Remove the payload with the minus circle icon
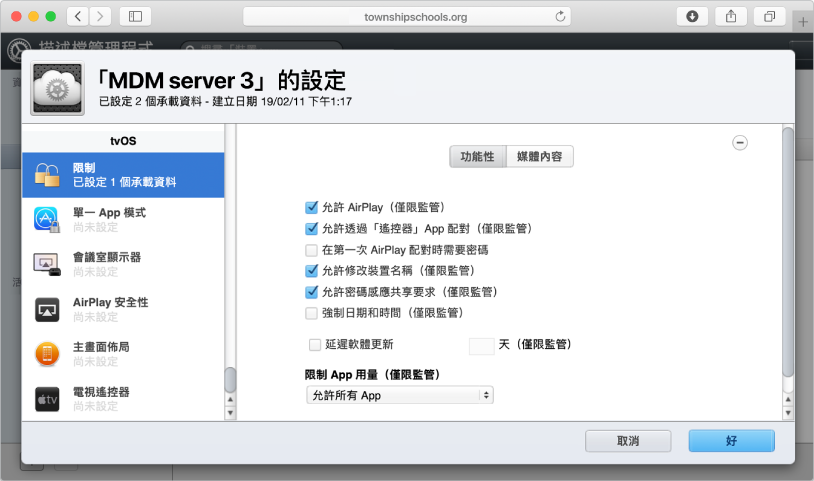 tap(740, 143)
